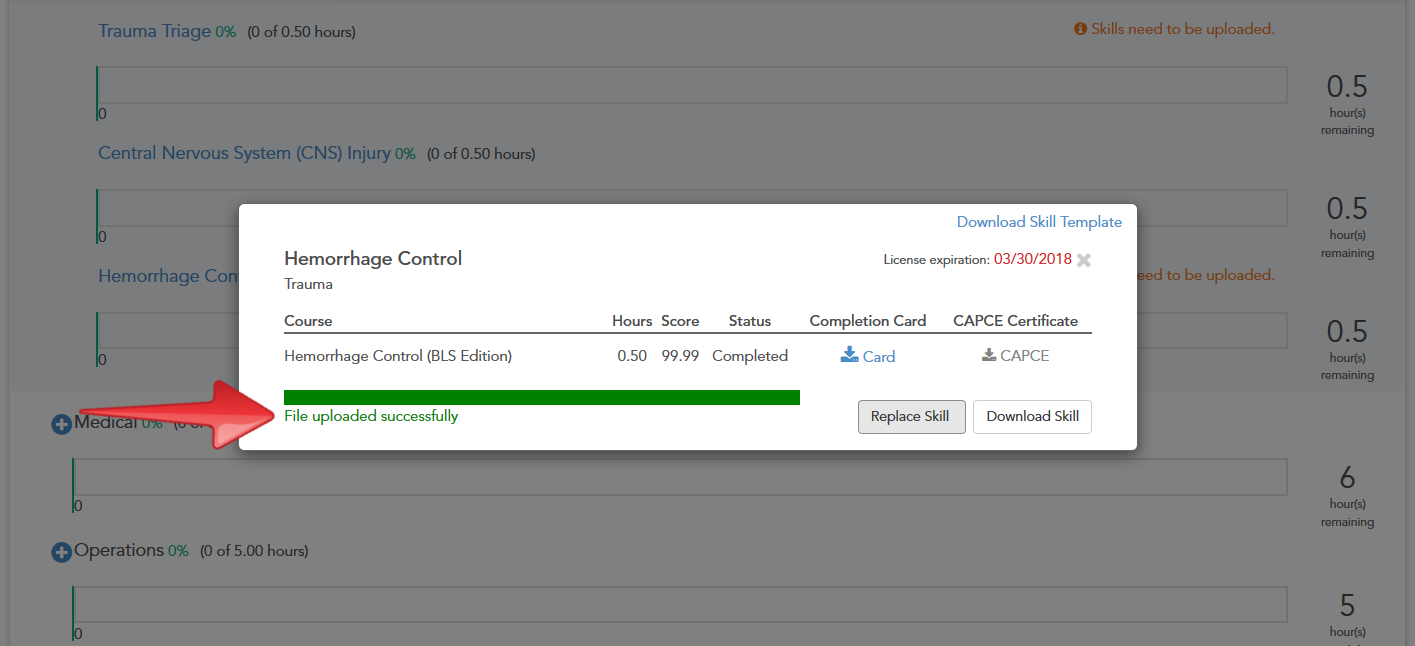Close the Hemorrhage Control dialog
1415x646 pixels.
pyautogui.click(x=1084, y=260)
